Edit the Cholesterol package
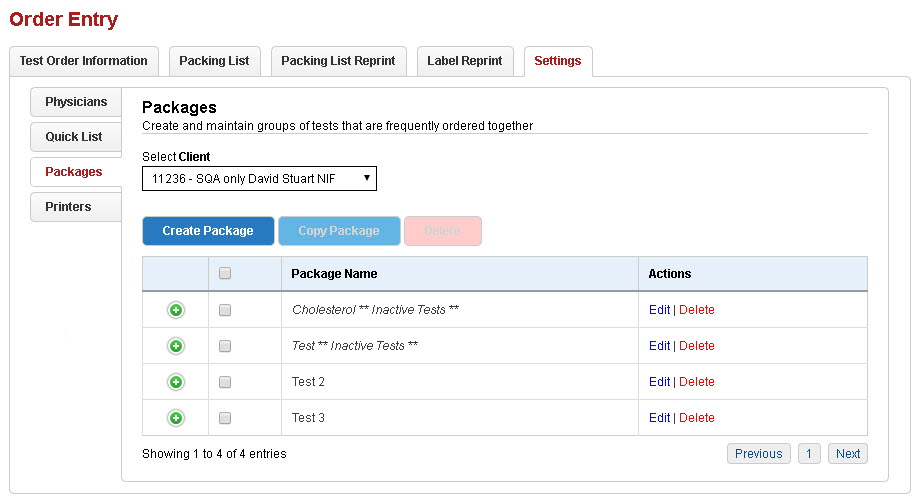This screenshot has width=920, height=502. click(659, 310)
